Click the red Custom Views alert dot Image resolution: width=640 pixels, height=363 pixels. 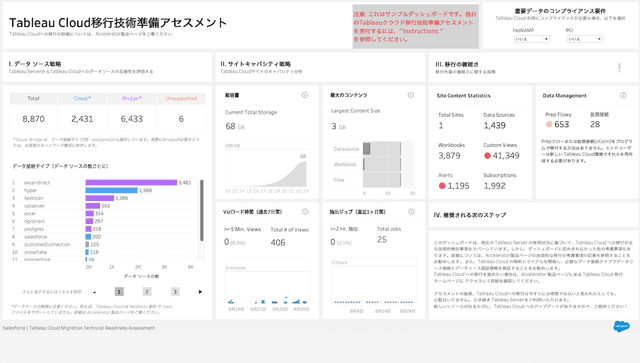(487, 156)
